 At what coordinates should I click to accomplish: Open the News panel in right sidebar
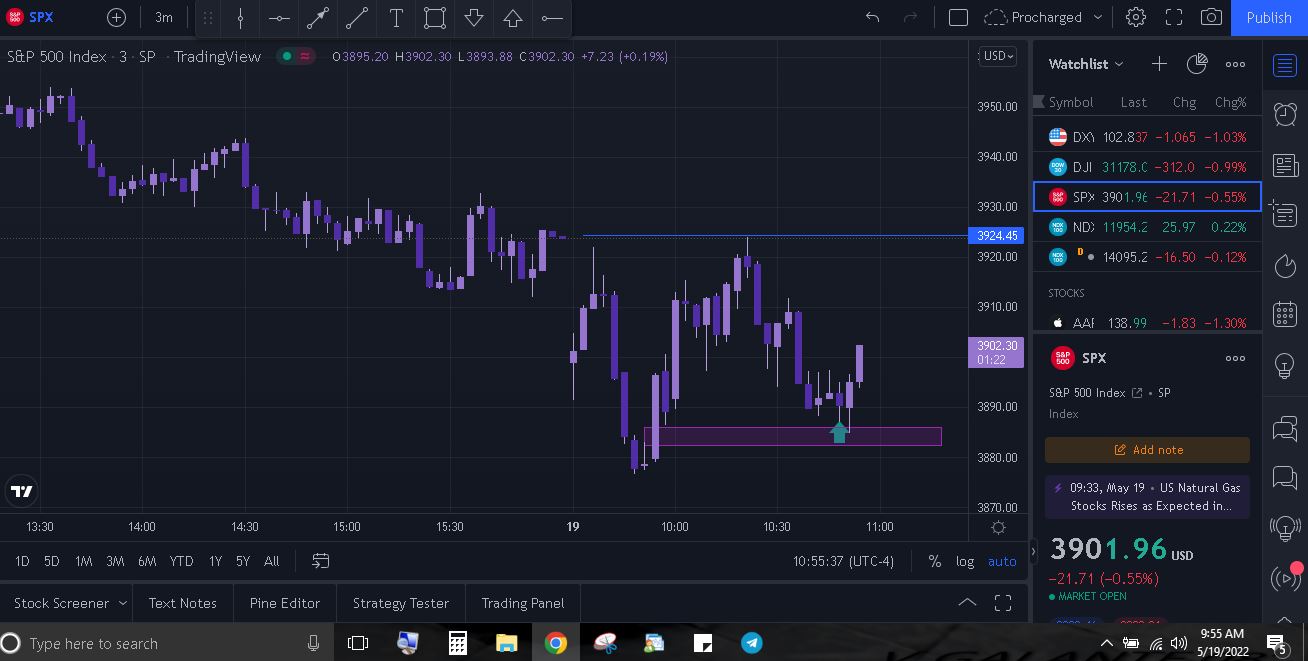click(1285, 165)
